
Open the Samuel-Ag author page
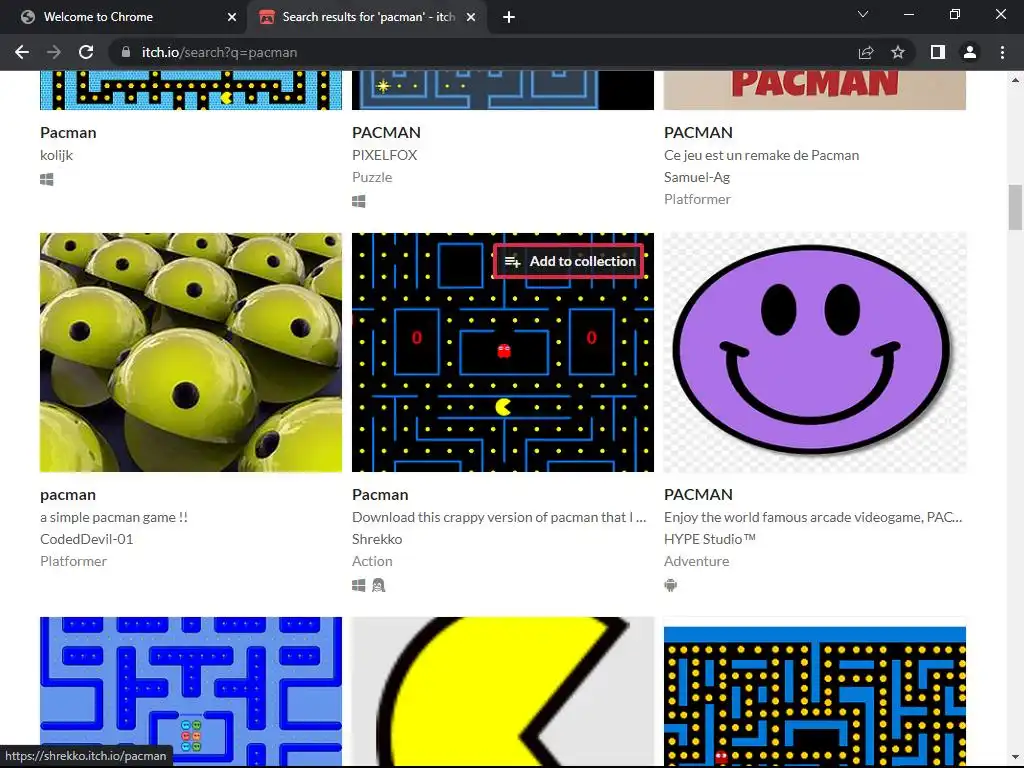click(x=697, y=178)
